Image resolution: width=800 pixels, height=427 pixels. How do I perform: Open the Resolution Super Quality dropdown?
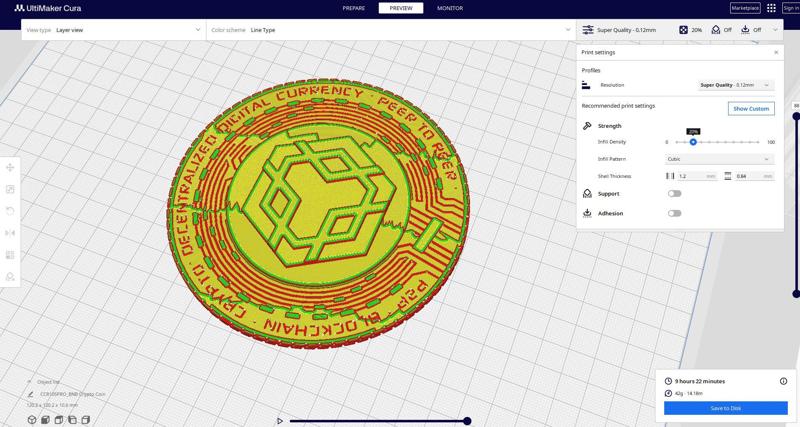click(735, 85)
